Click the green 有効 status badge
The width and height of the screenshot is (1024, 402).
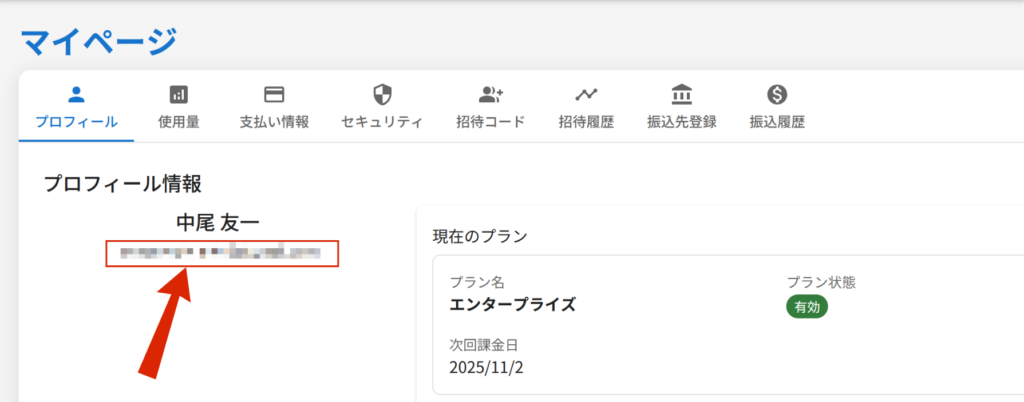coord(807,308)
